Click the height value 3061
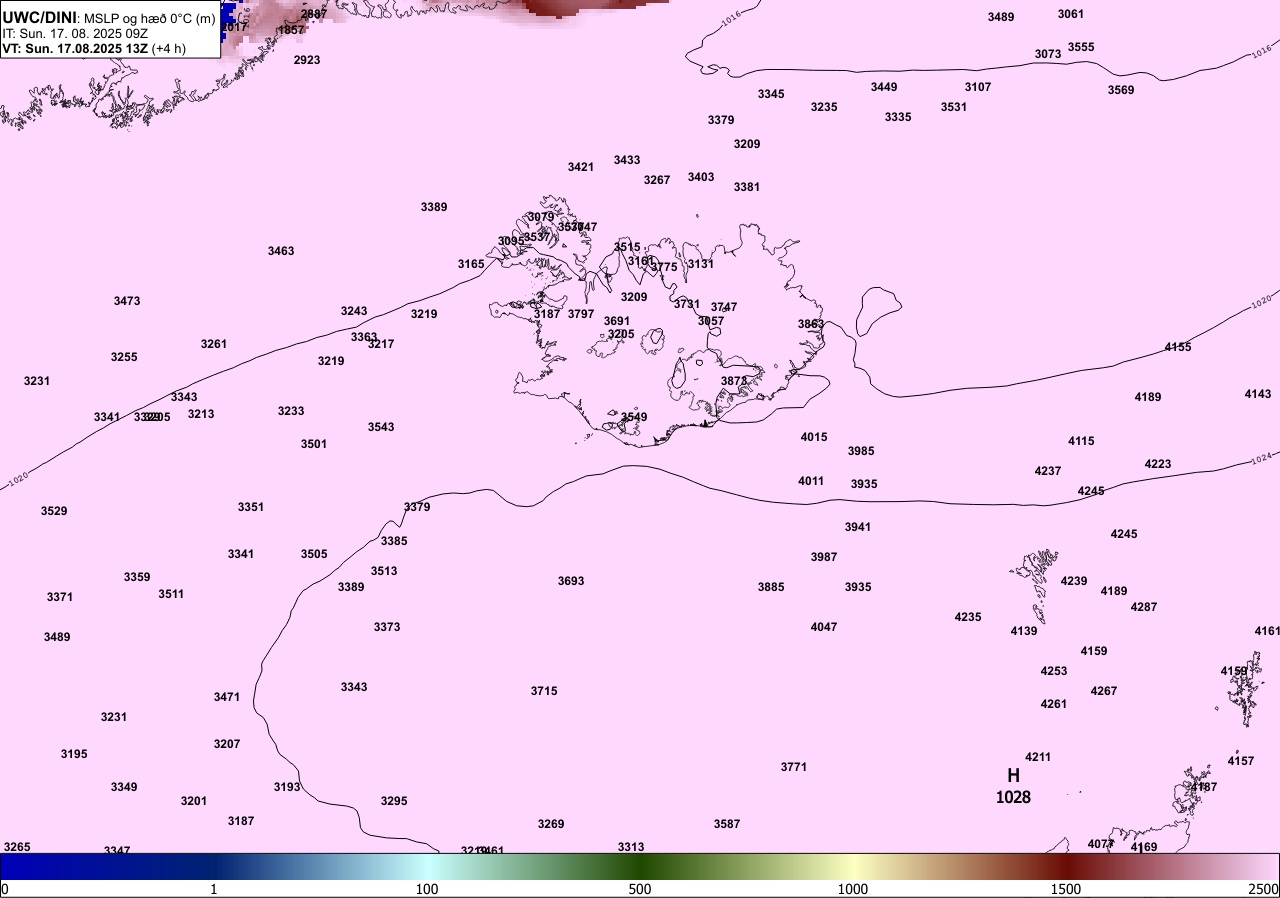 pyautogui.click(x=1071, y=14)
